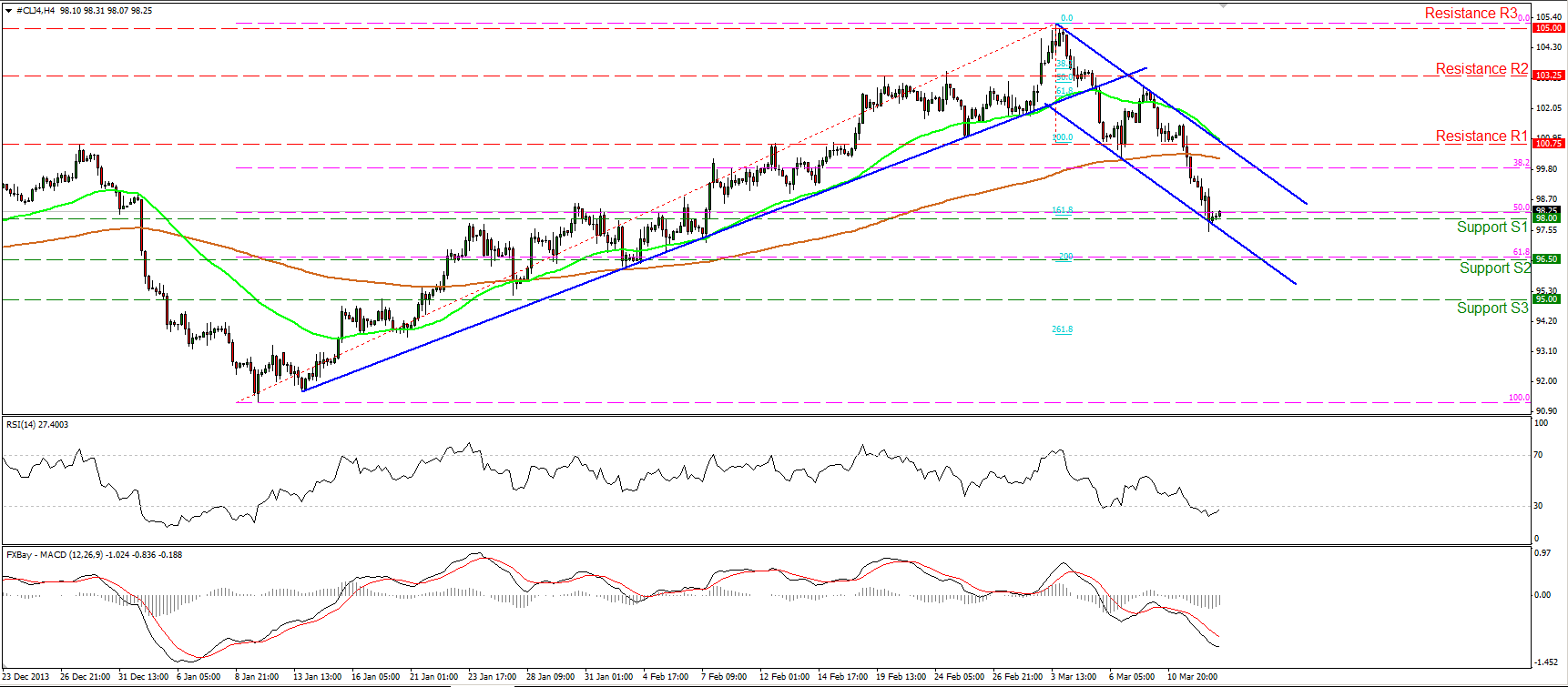Click the 12 Feb 01:00 date label
The width and height of the screenshot is (1568, 687).
click(x=784, y=677)
